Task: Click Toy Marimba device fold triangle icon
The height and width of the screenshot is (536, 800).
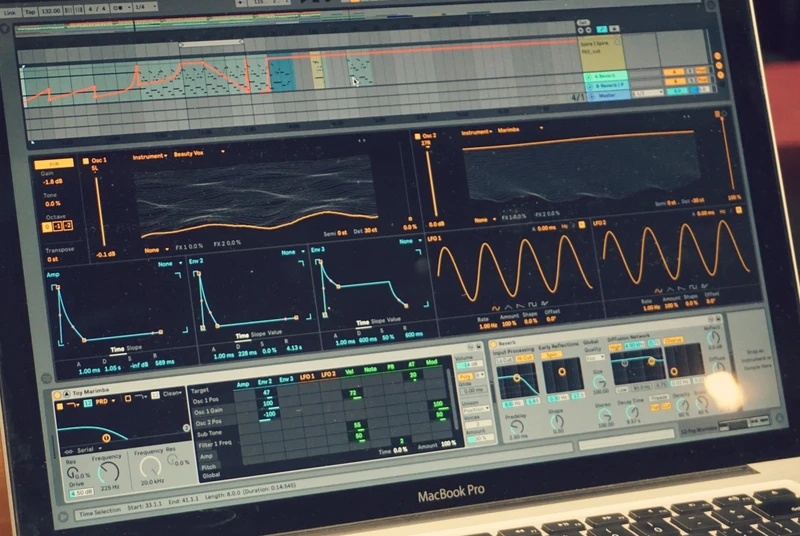Action: point(66,394)
